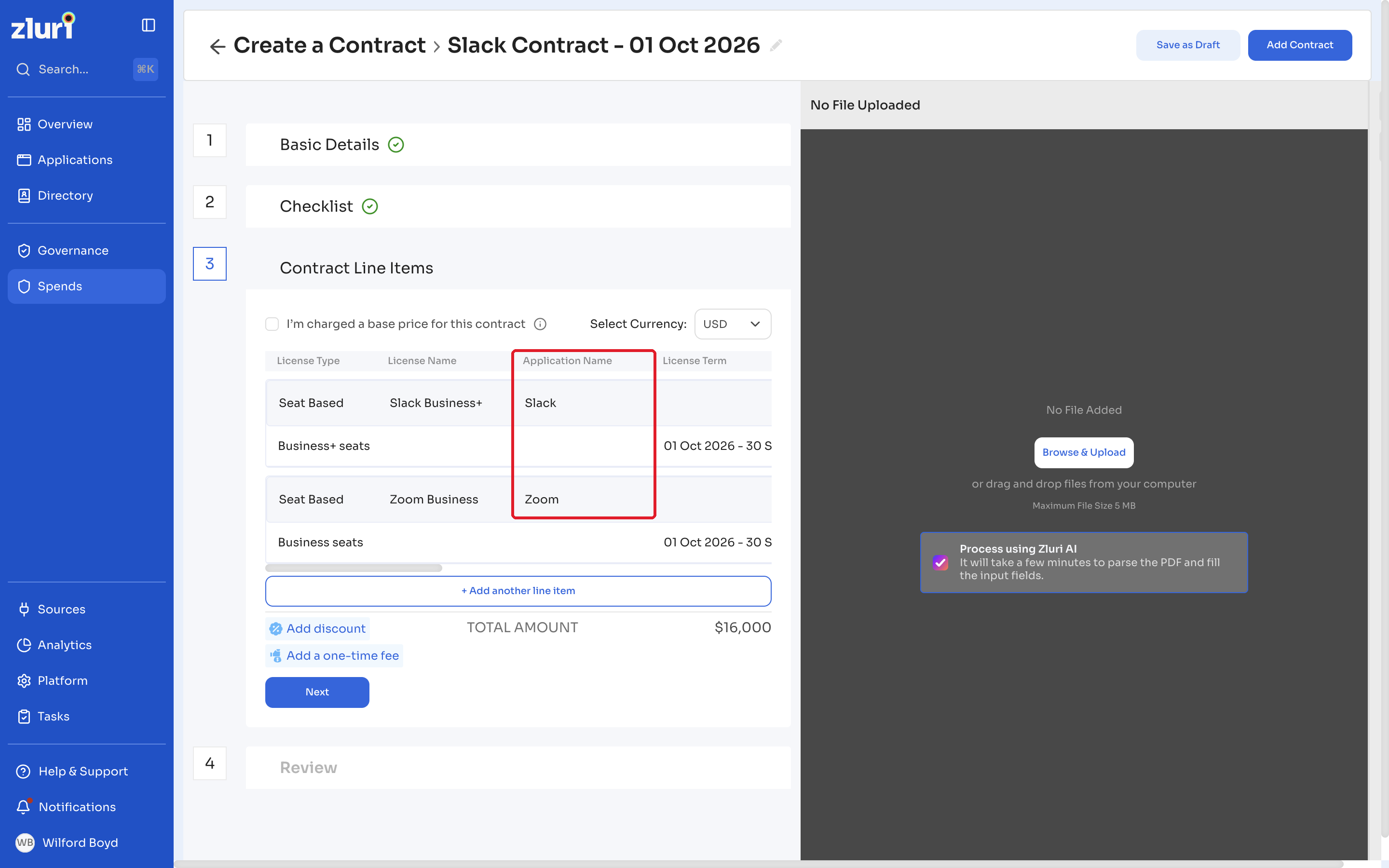Open the Analytics menu item

[87, 645]
